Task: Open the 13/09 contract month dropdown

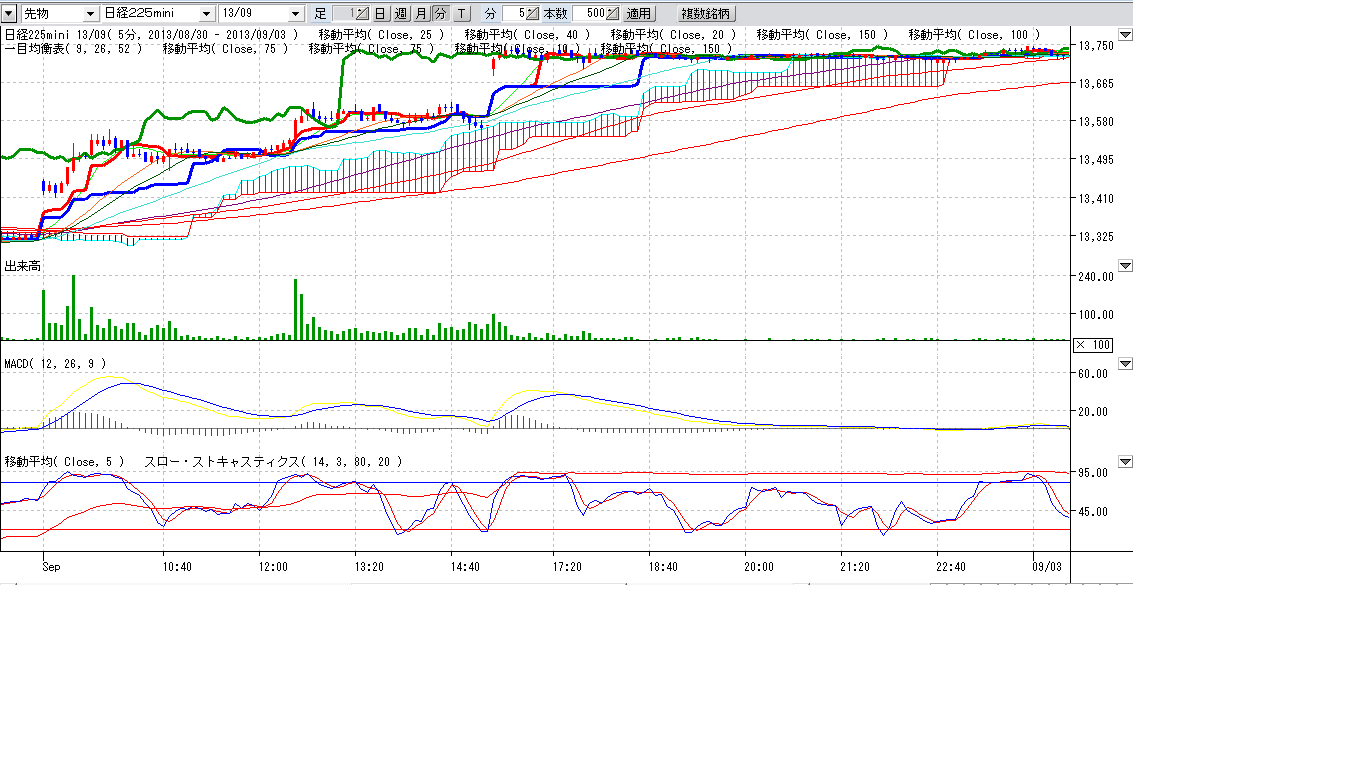Action: [295, 14]
